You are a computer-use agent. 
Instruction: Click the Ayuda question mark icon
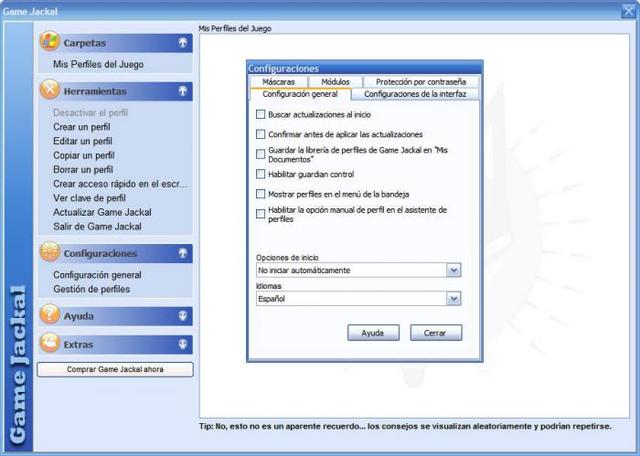tap(50, 315)
